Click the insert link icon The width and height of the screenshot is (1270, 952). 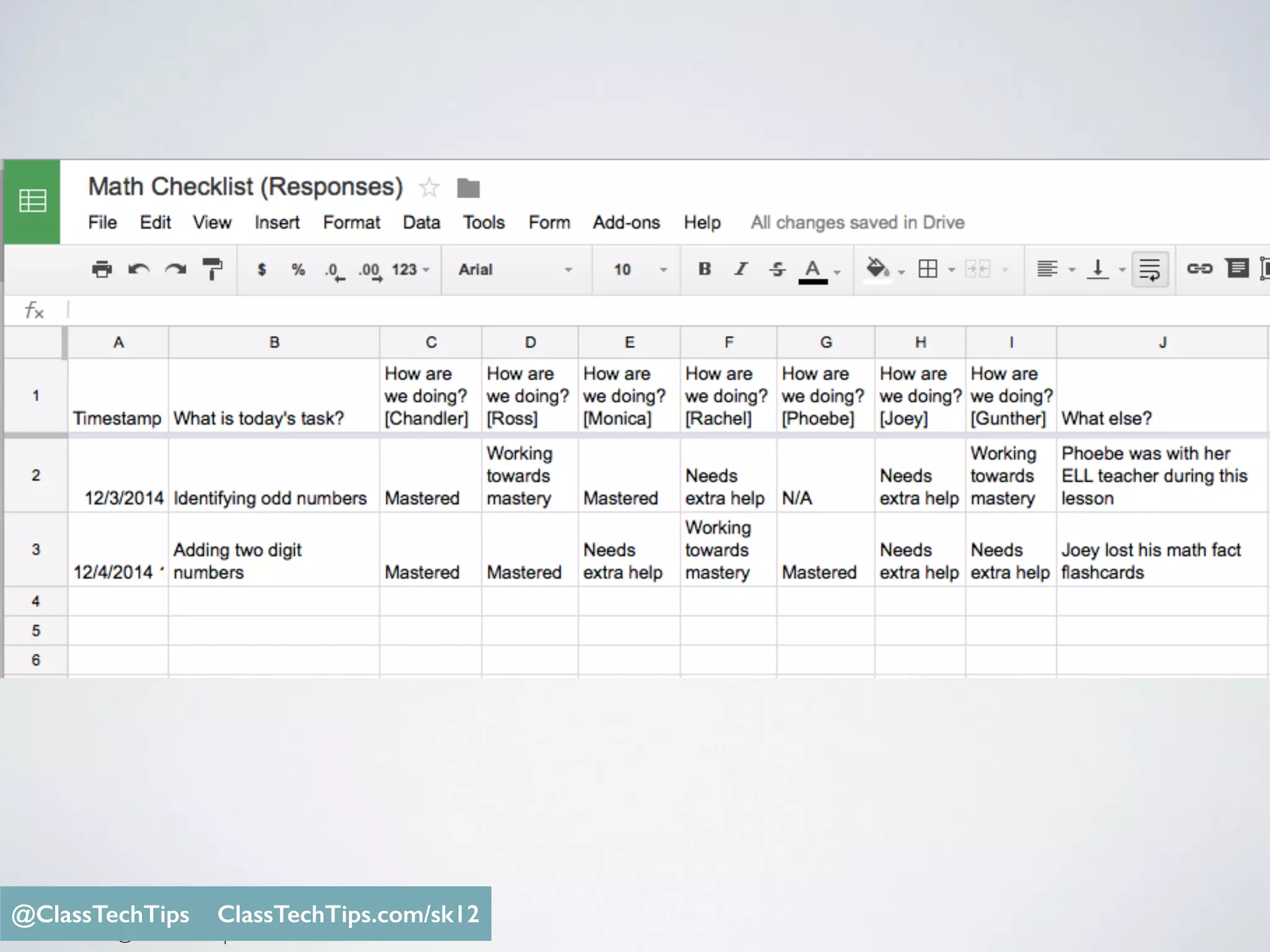pyautogui.click(x=1199, y=268)
